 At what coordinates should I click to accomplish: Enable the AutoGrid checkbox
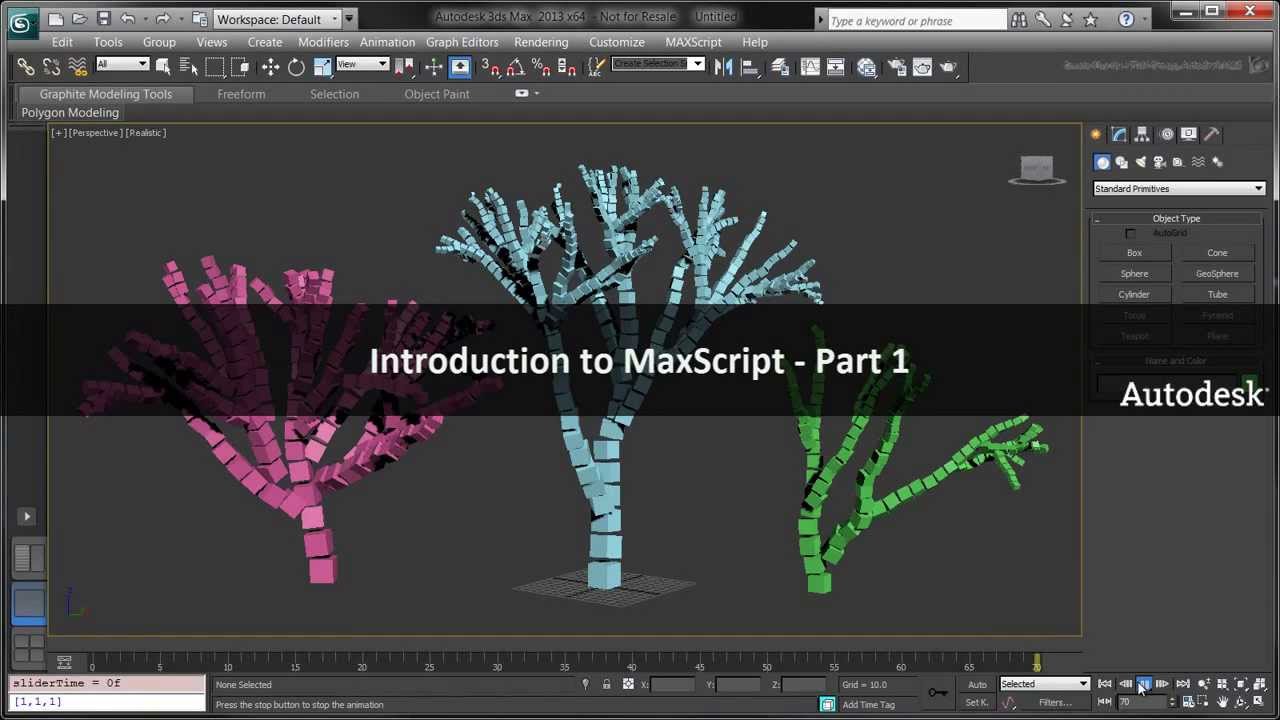pos(1130,234)
